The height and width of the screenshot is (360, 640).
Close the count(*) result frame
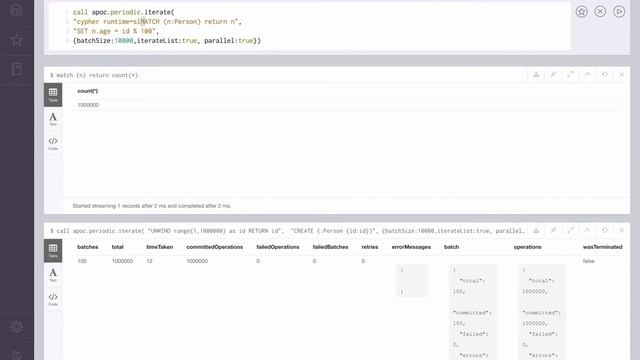coord(622,74)
